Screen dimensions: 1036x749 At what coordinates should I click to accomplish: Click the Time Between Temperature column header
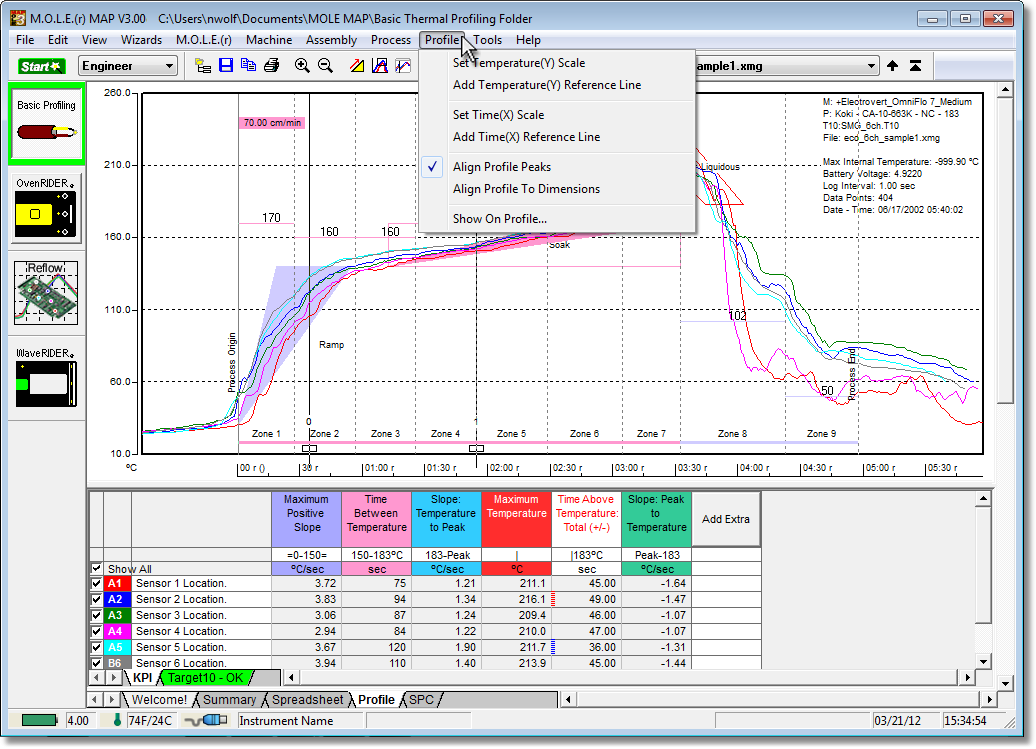point(377,519)
